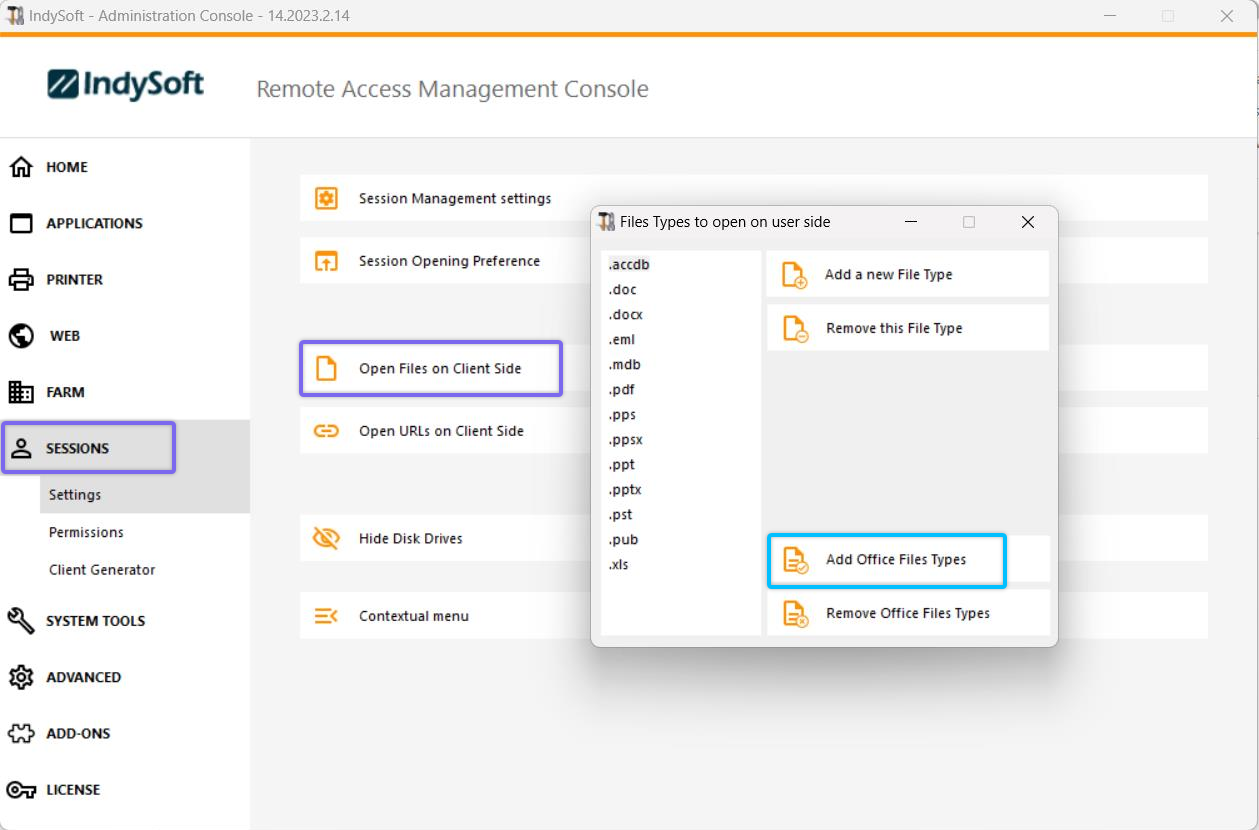Click Remove Office Files Types button

(x=907, y=613)
